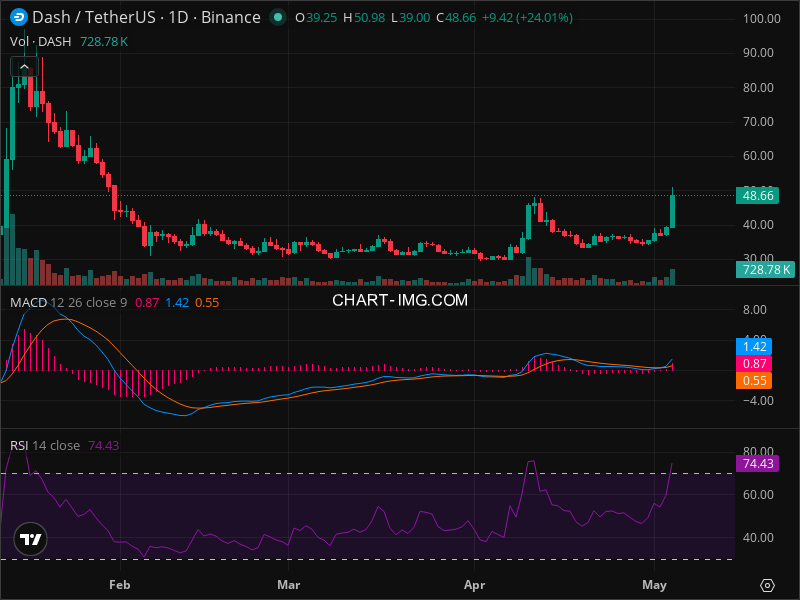Click the latest green daily candle

coord(672,211)
